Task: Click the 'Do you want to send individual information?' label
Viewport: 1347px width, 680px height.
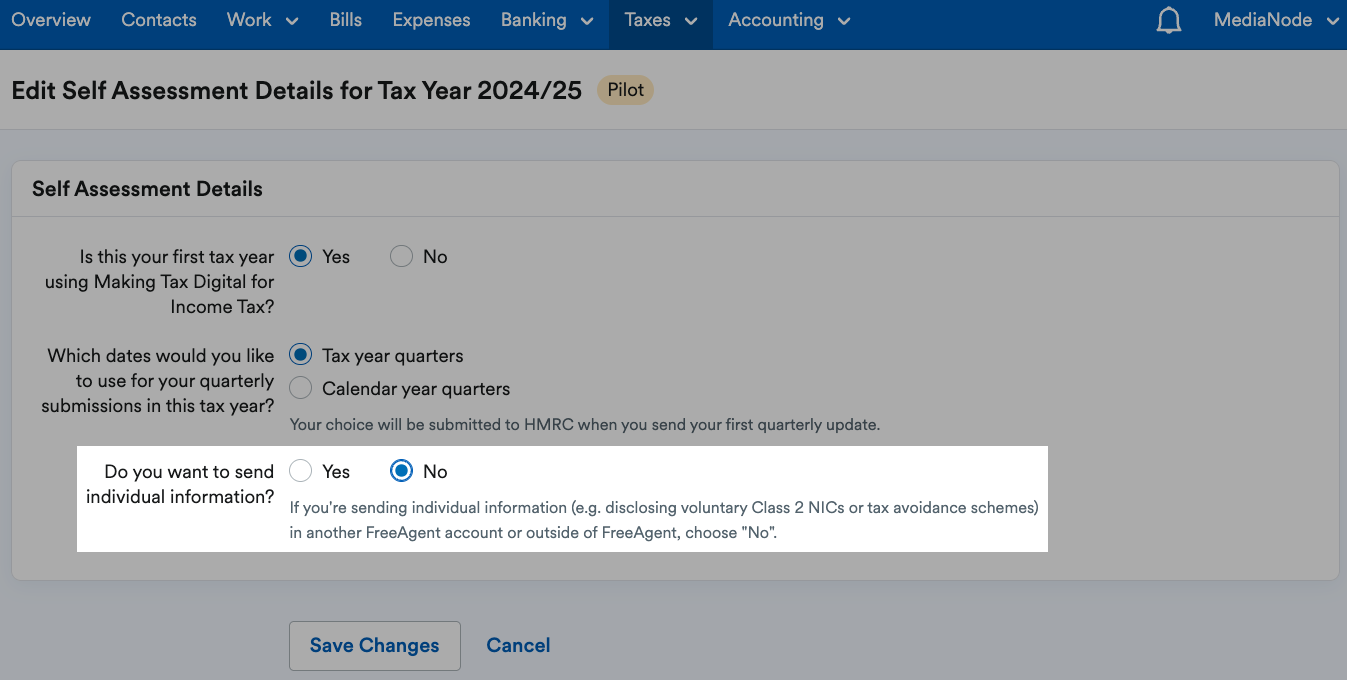Action: 180,484
